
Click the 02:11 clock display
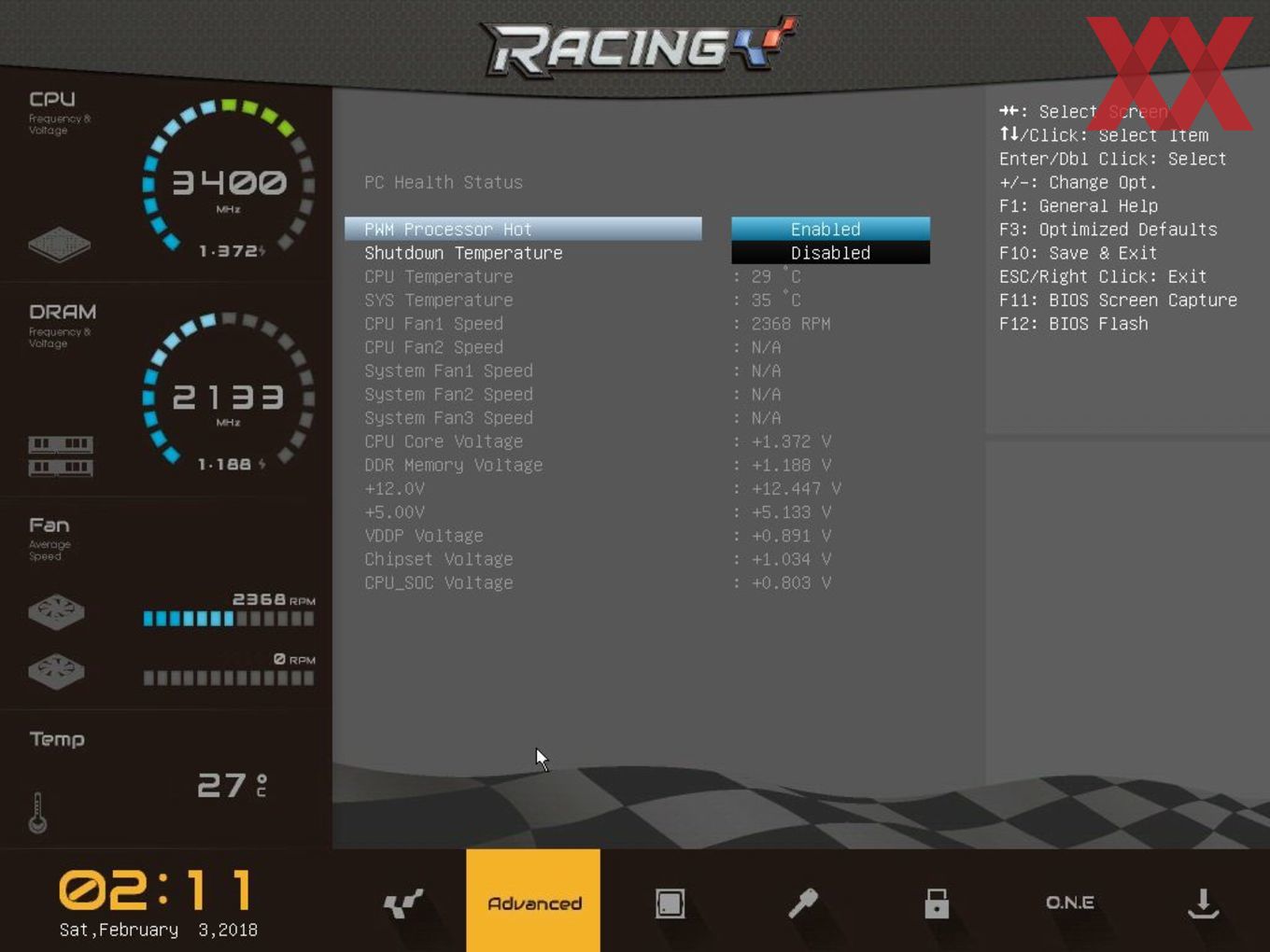[x=156, y=890]
